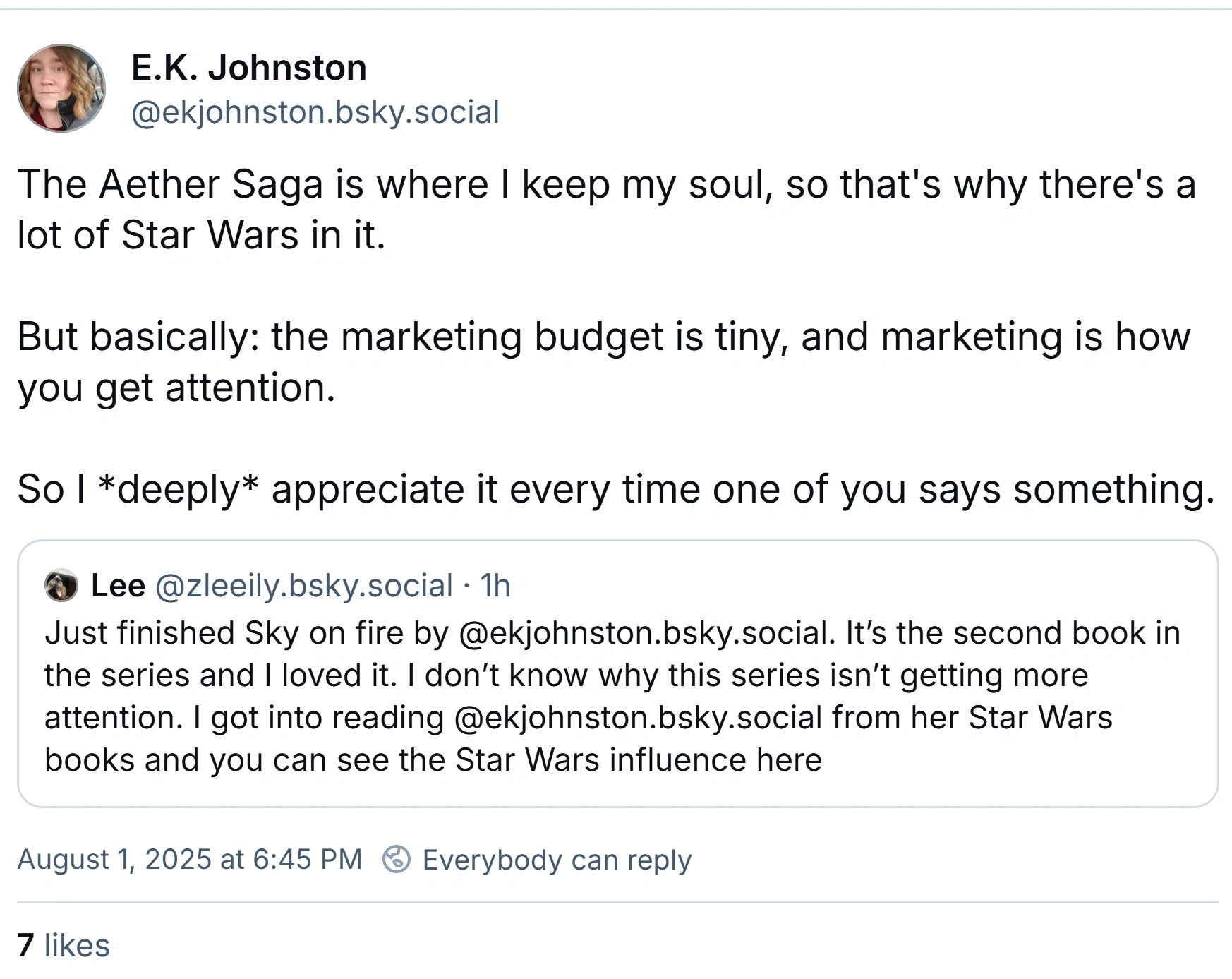Screen dimensions: 1232x979
Task: Visit @ekjohnston.bsky.social handle under author name
Action: [315, 112]
